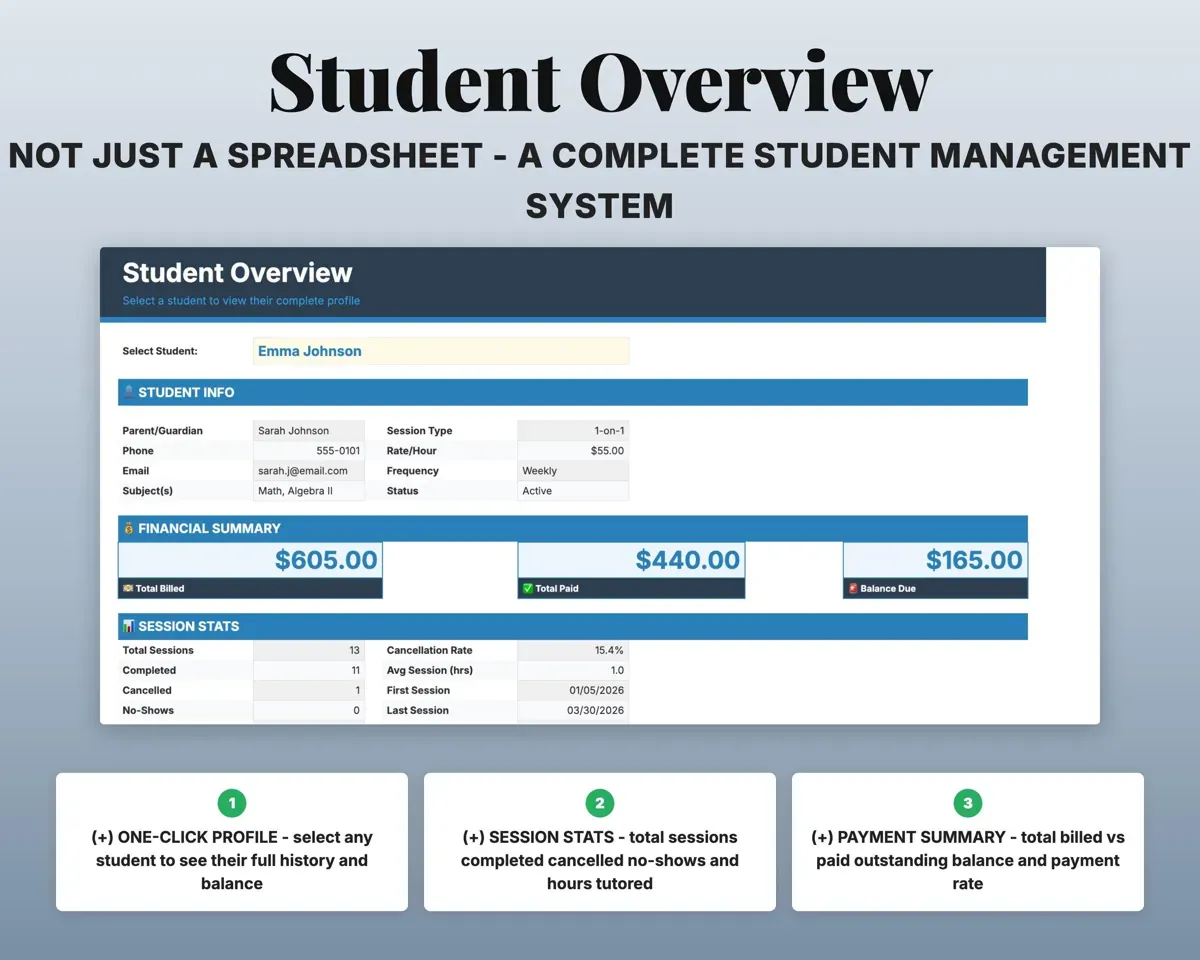Image resolution: width=1200 pixels, height=960 pixels.
Task: Select the Cancelled row value 1
Action: coord(308,690)
